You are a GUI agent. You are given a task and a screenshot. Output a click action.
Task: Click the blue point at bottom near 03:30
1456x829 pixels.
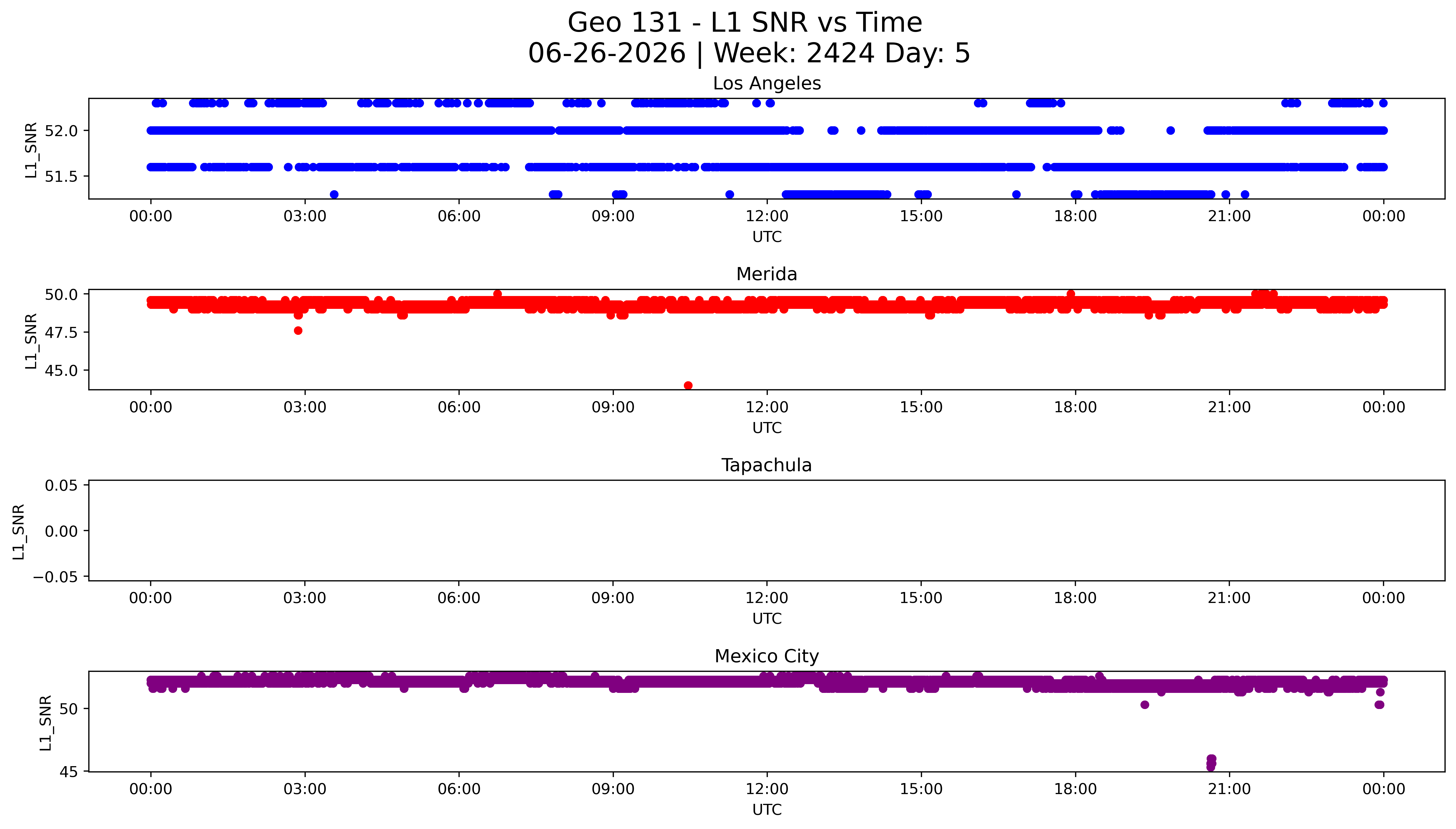(334, 195)
